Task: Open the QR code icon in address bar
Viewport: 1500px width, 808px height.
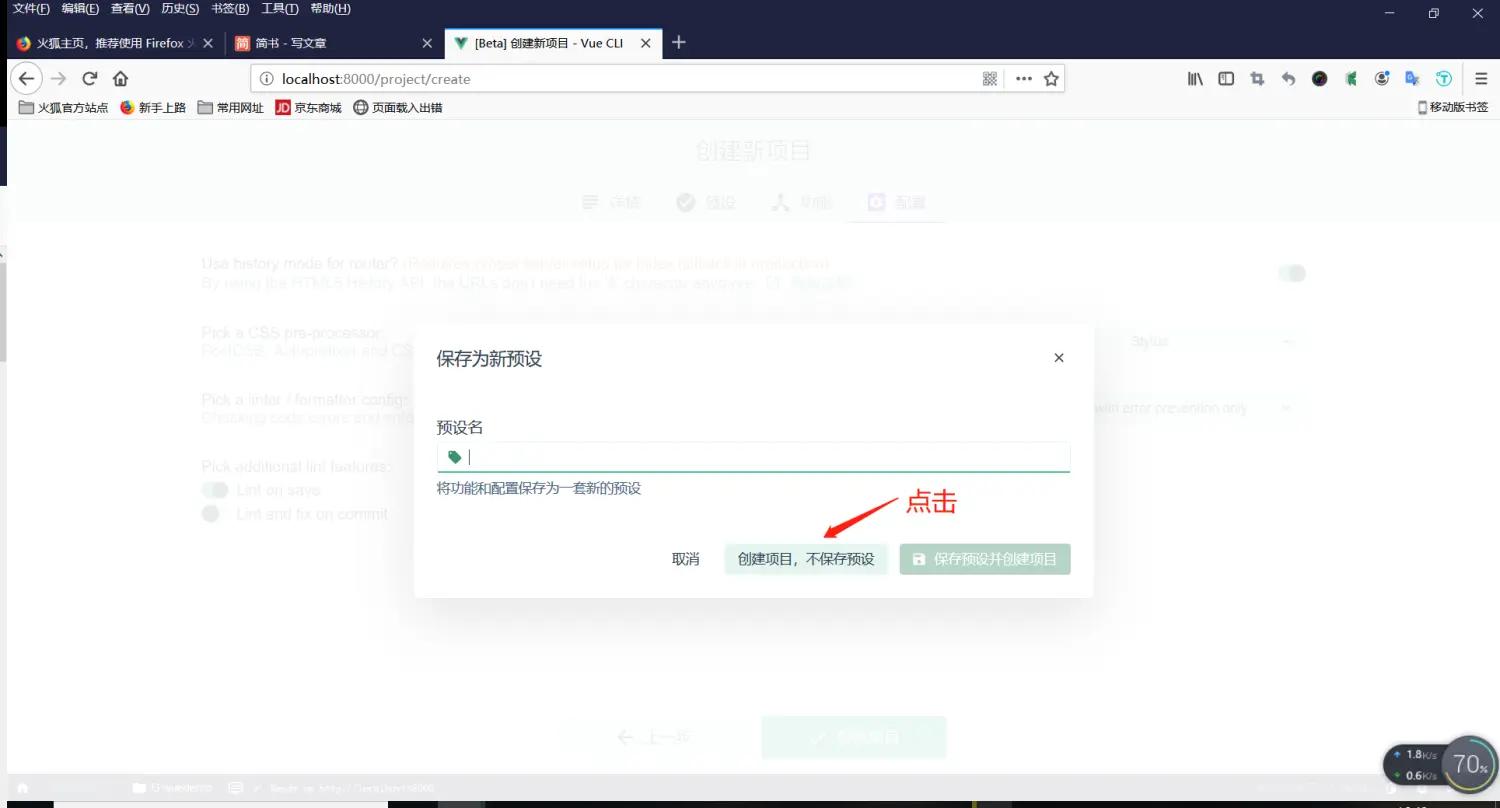Action: 990,79
